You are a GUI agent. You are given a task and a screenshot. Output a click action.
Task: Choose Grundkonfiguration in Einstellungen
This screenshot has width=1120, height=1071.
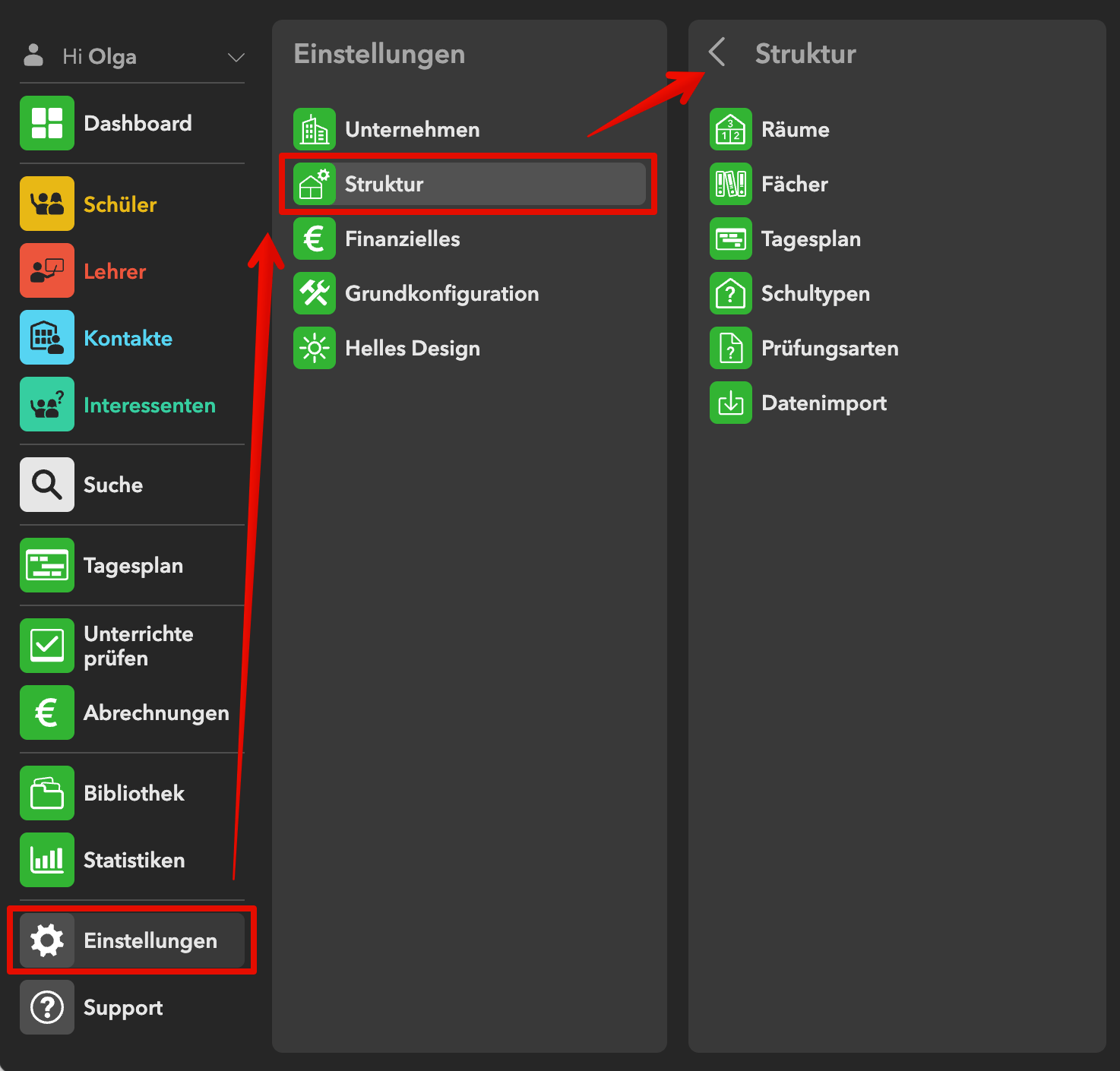(442, 294)
